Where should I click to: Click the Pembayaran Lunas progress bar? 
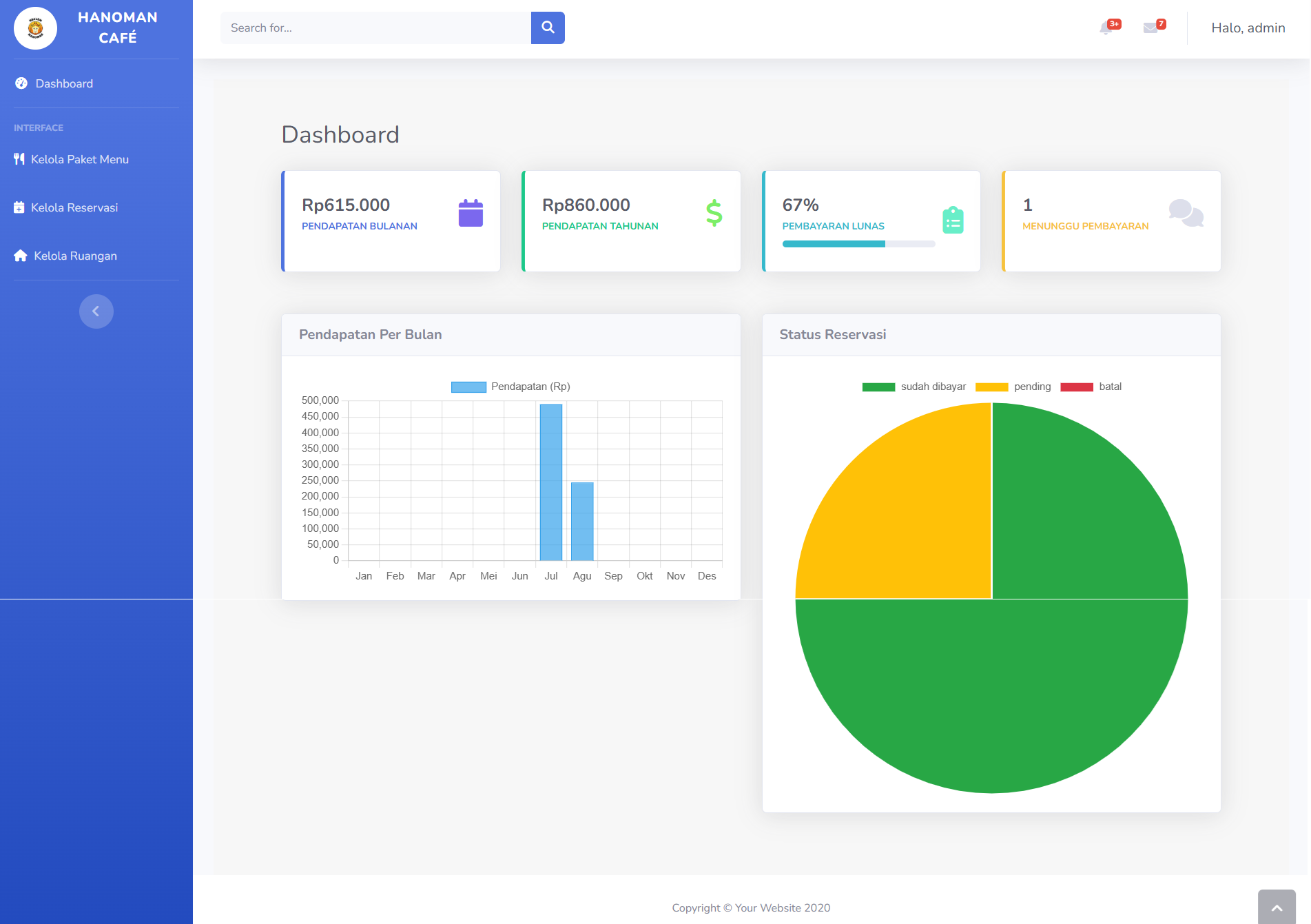(x=858, y=244)
